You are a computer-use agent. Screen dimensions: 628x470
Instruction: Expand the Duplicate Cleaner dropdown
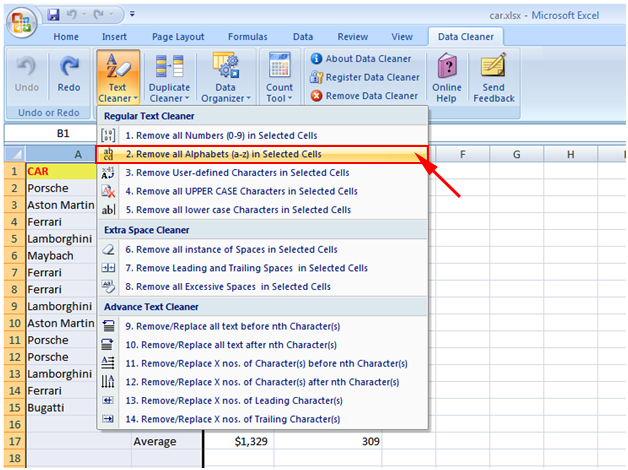[169, 77]
